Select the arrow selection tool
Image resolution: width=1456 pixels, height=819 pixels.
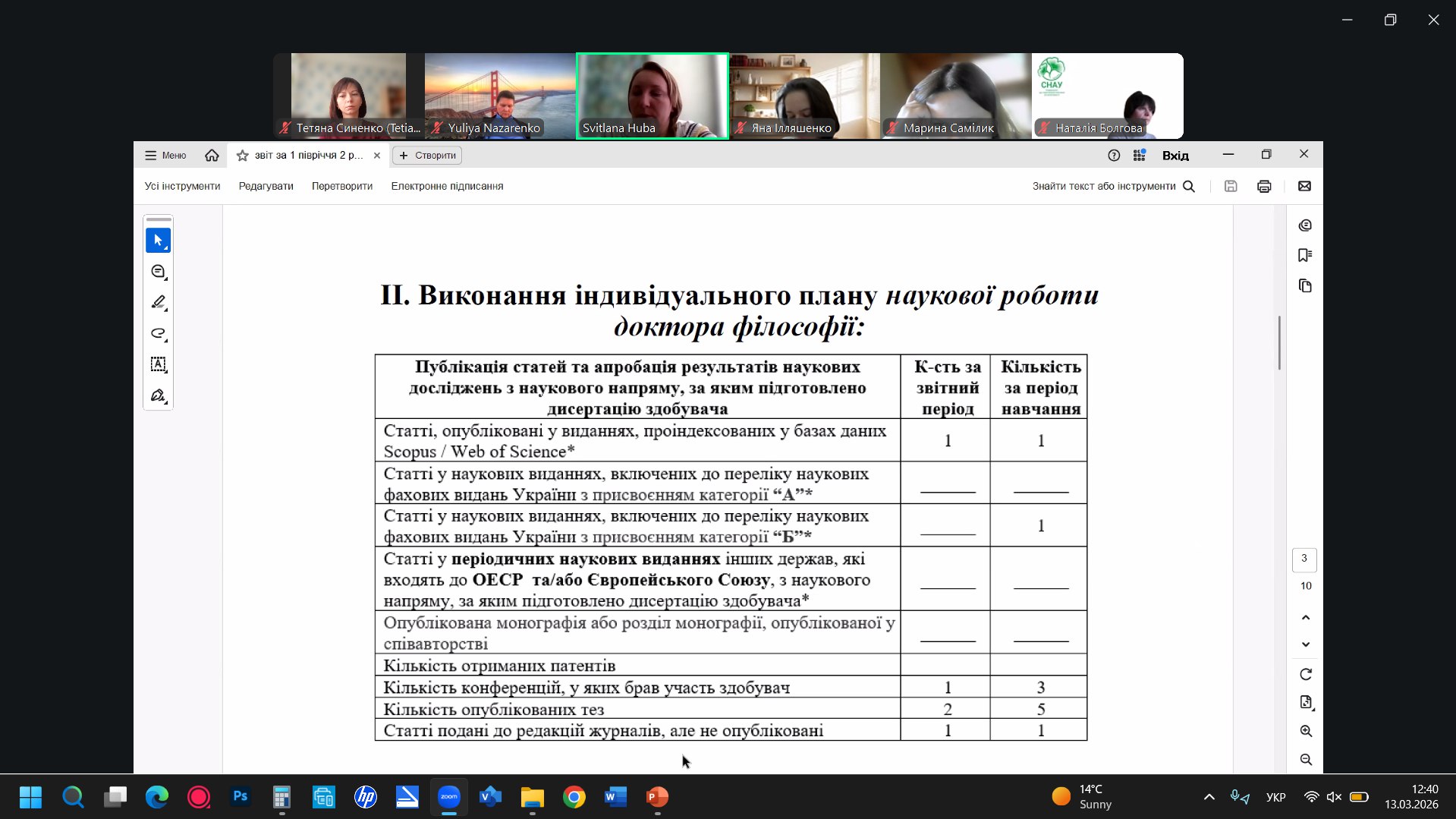tap(158, 241)
